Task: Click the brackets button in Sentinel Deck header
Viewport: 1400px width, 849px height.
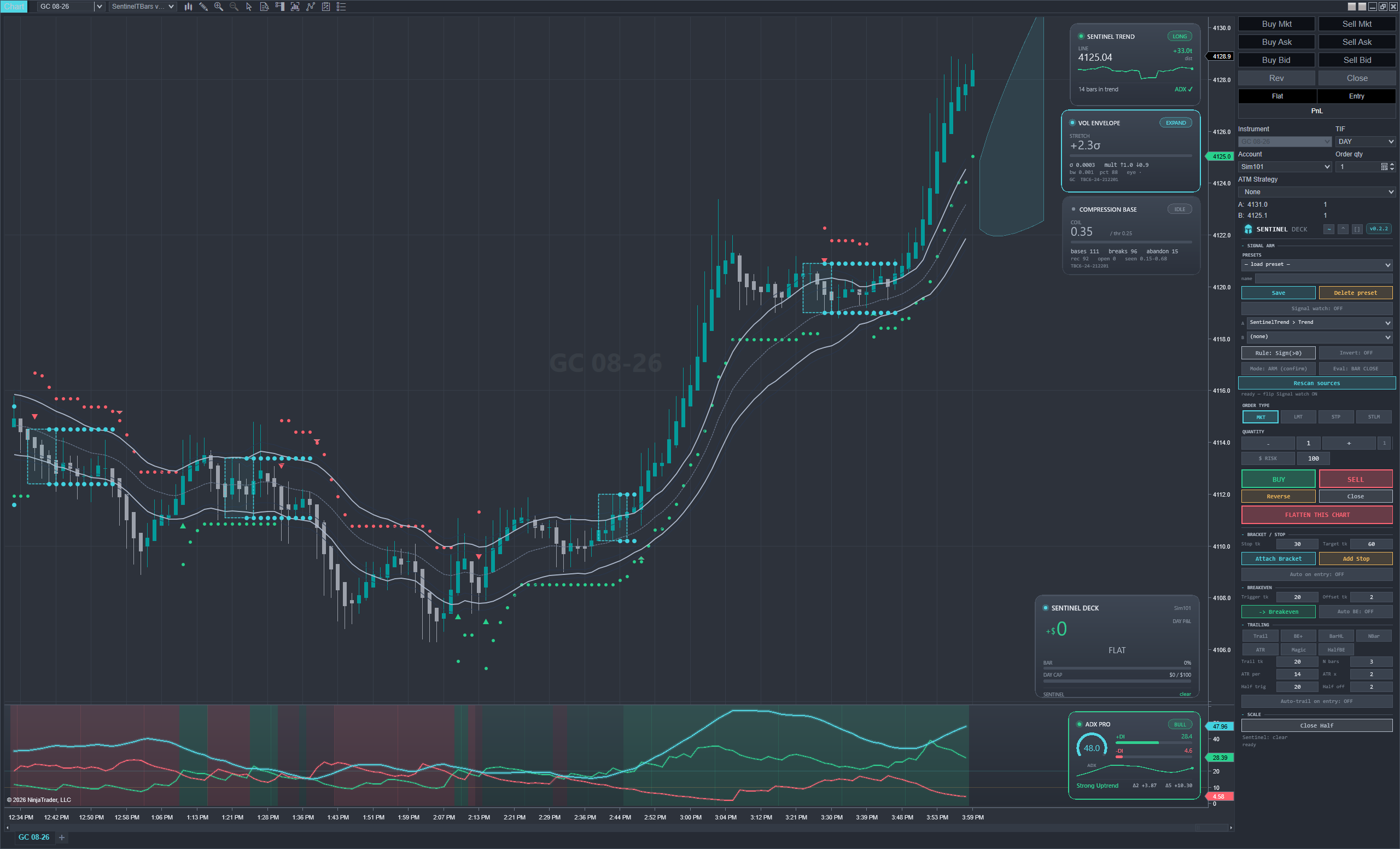Action: pos(1357,229)
